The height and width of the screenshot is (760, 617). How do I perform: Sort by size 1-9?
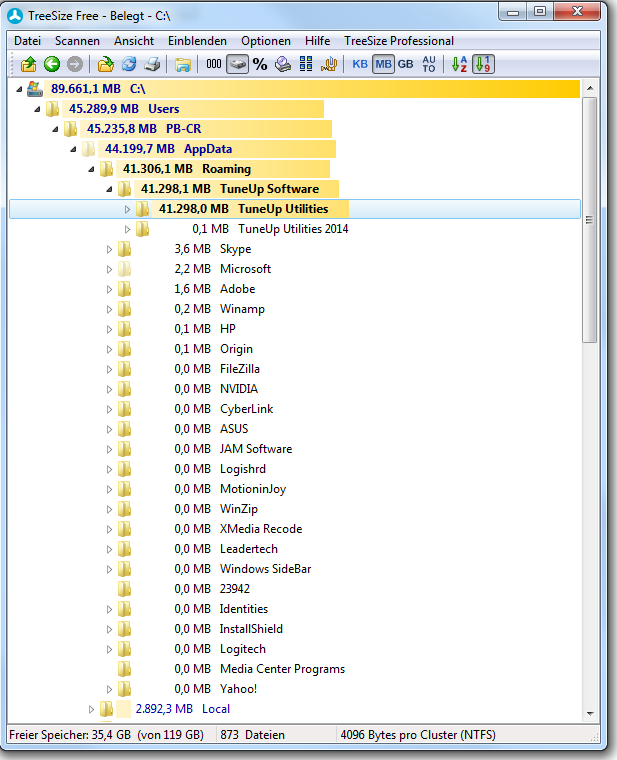coord(483,64)
